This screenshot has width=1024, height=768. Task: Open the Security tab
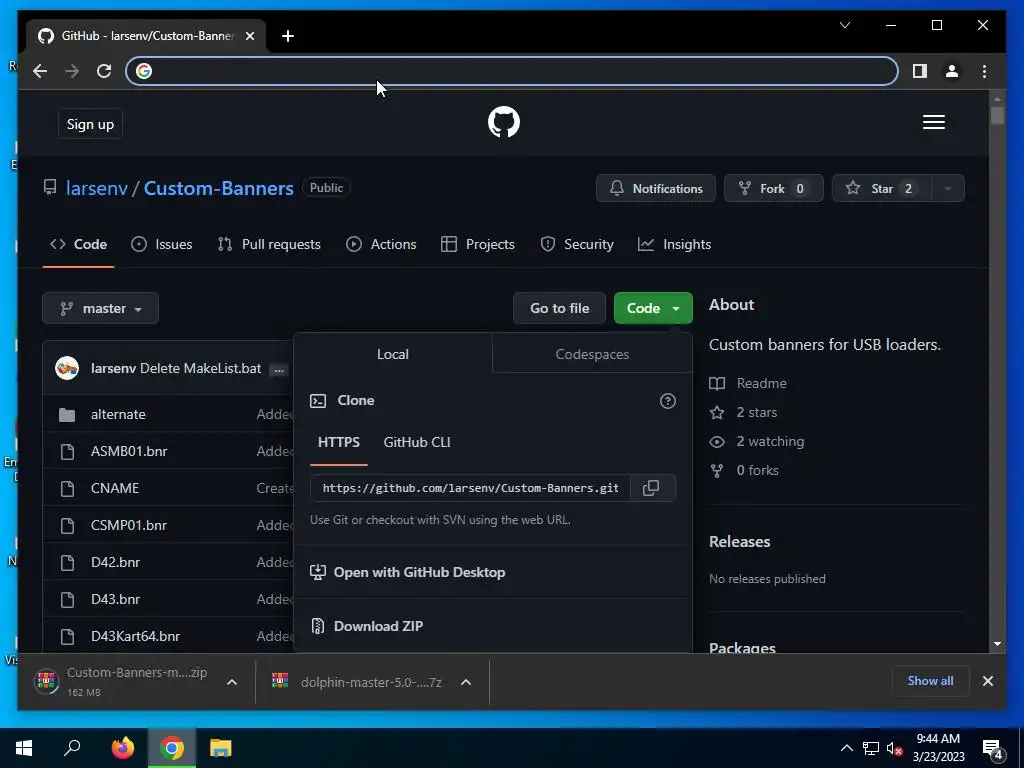point(577,244)
